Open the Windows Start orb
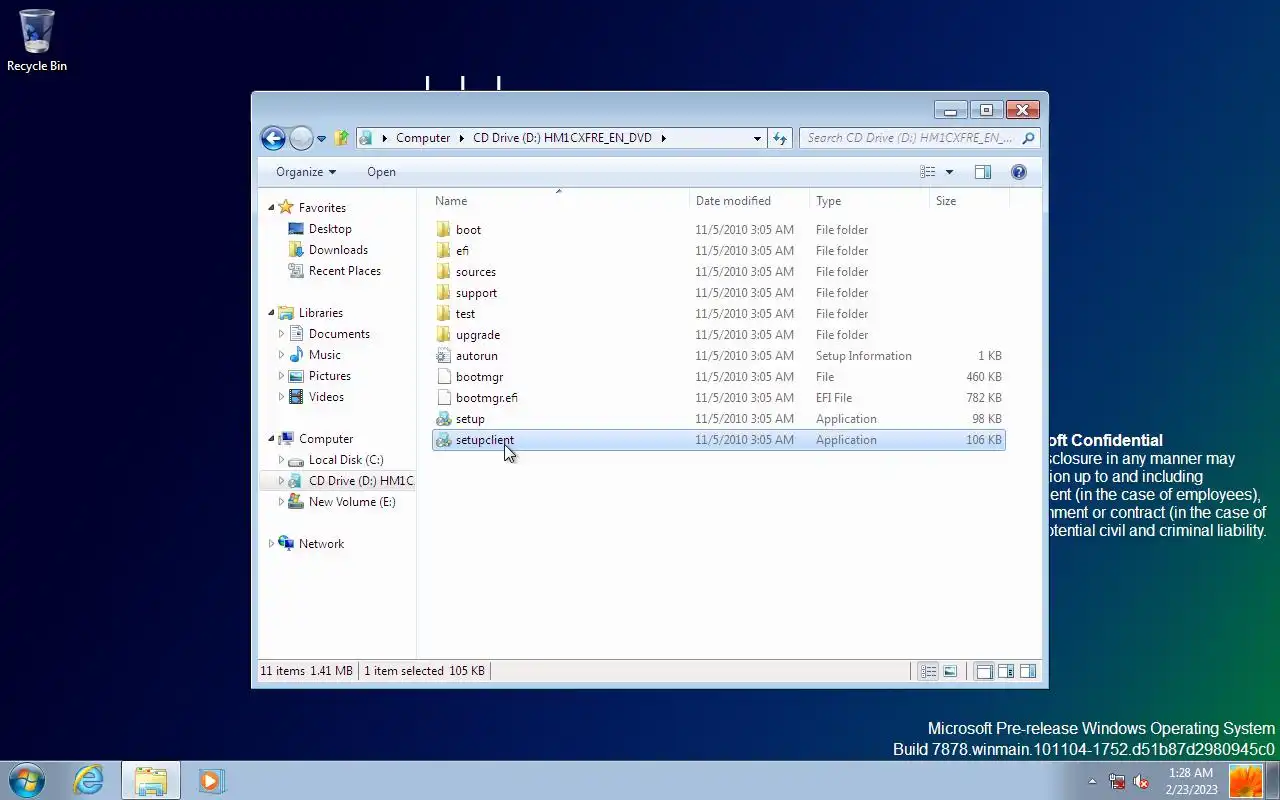The height and width of the screenshot is (800, 1280). tap(27, 780)
